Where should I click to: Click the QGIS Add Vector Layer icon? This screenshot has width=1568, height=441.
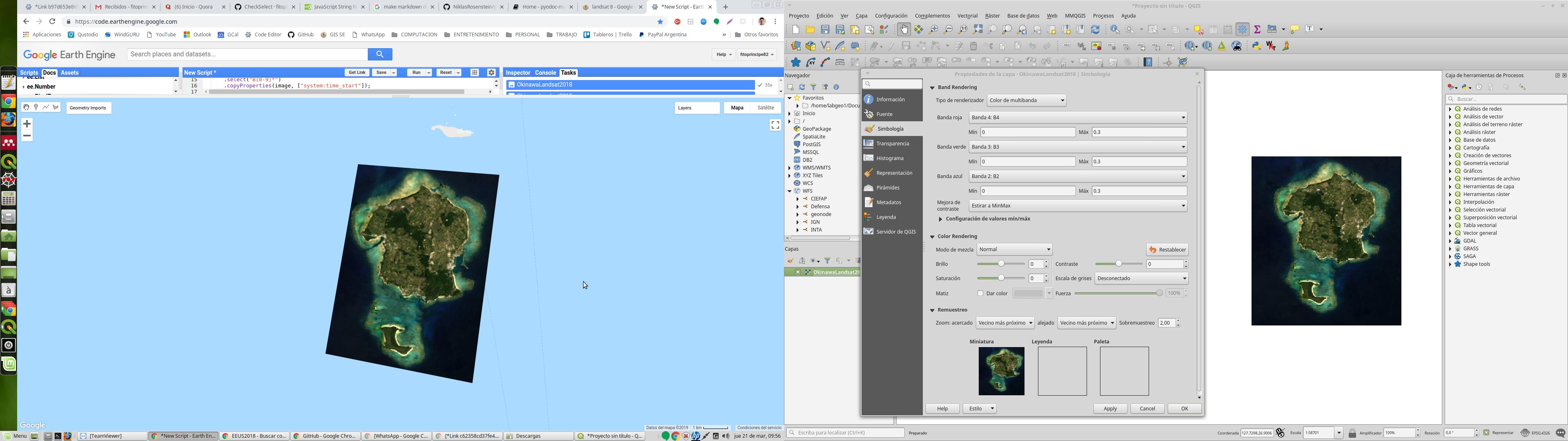pos(825,46)
